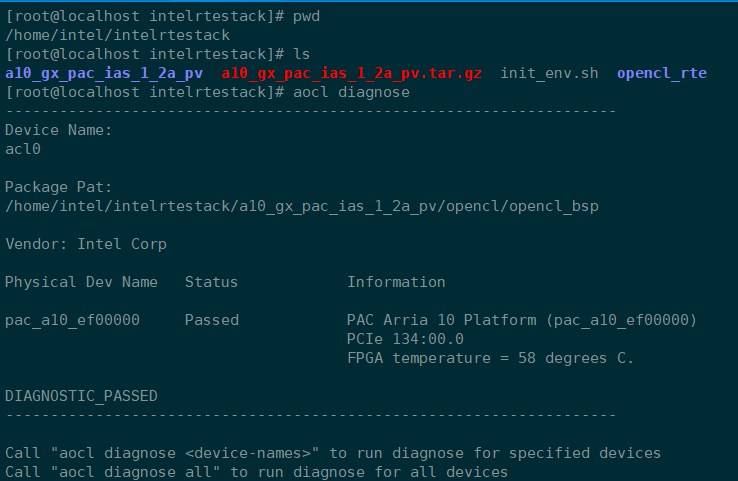Click the pac_a10_ef00000 physical device entry

(x=72, y=320)
